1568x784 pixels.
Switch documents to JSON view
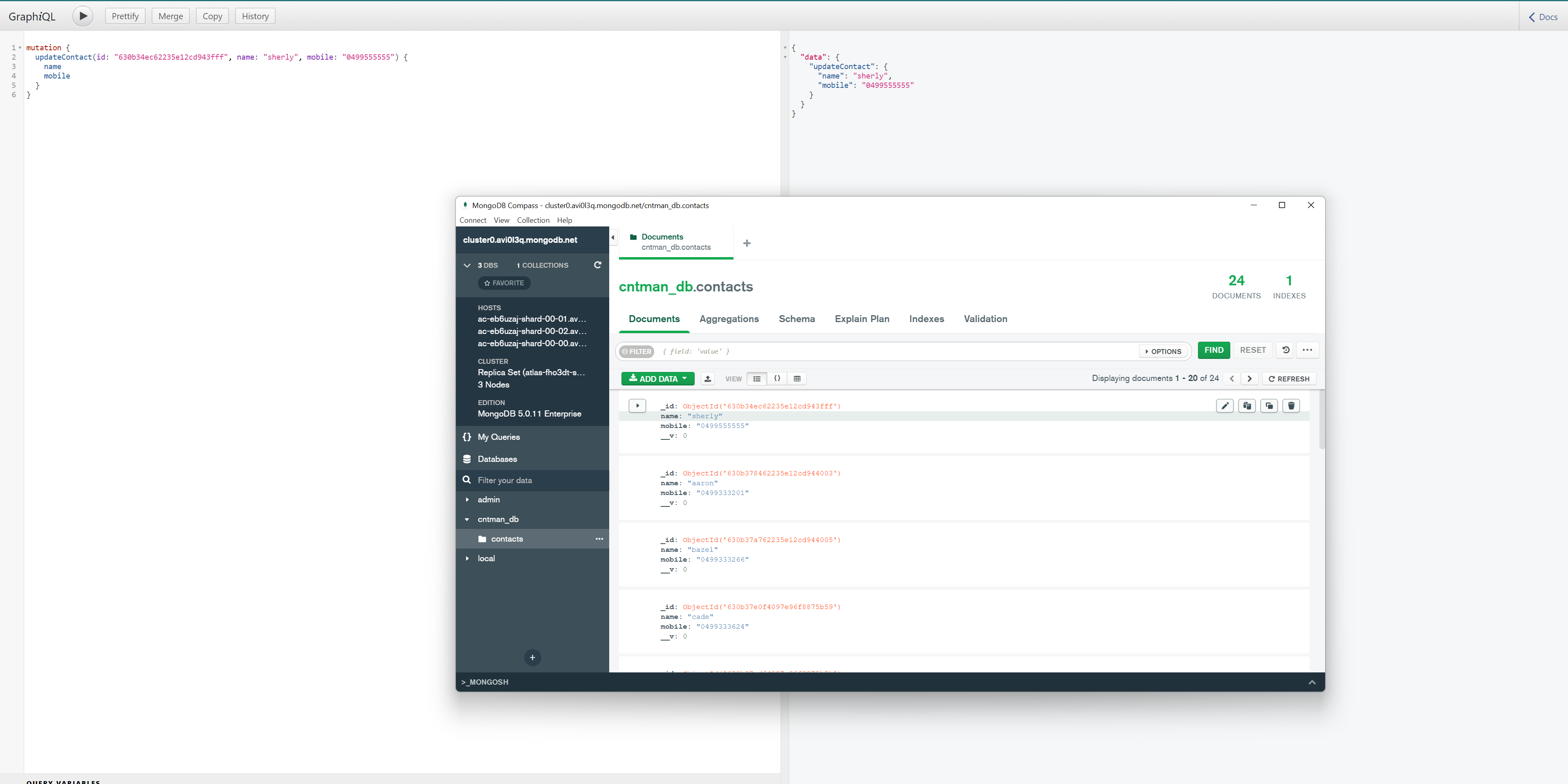click(x=777, y=379)
